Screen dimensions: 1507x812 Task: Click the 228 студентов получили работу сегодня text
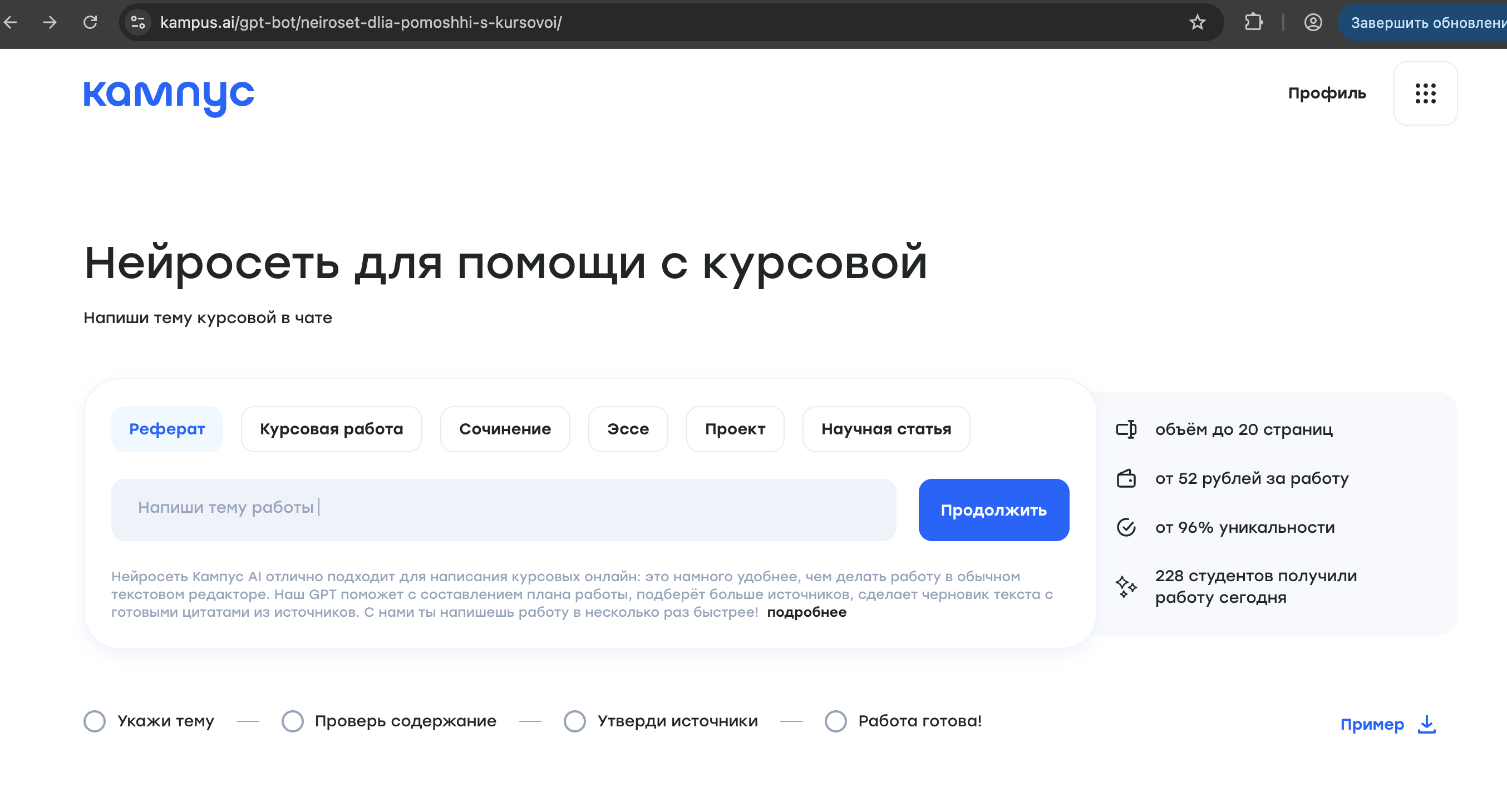1255,586
